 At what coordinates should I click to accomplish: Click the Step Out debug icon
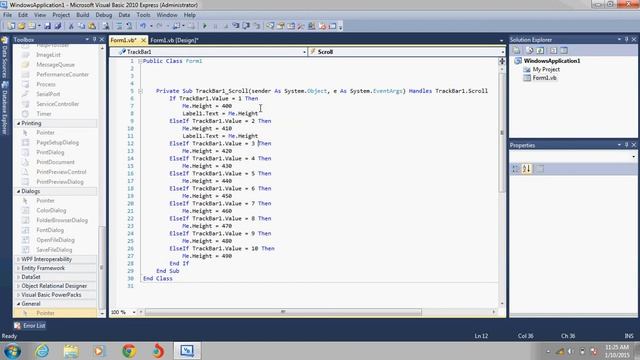point(257,26)
